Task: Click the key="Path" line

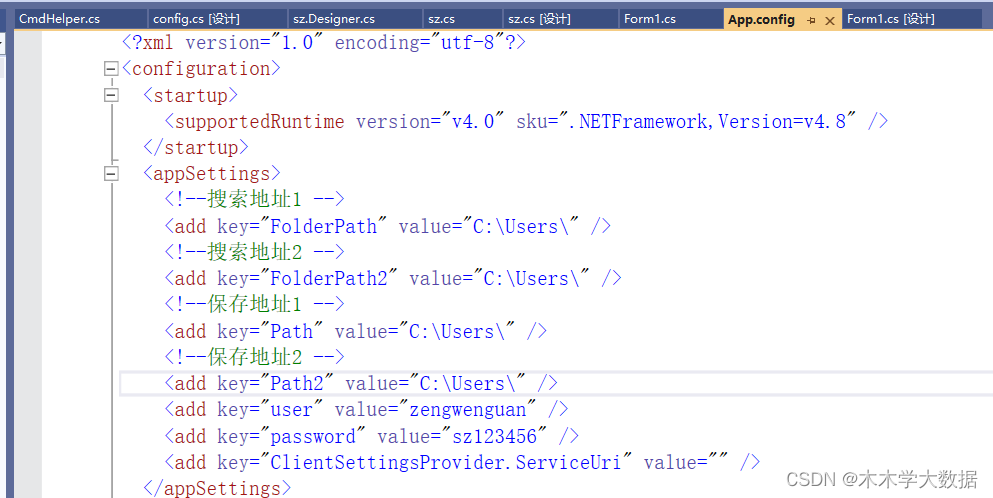Action: tap(356, 331)
